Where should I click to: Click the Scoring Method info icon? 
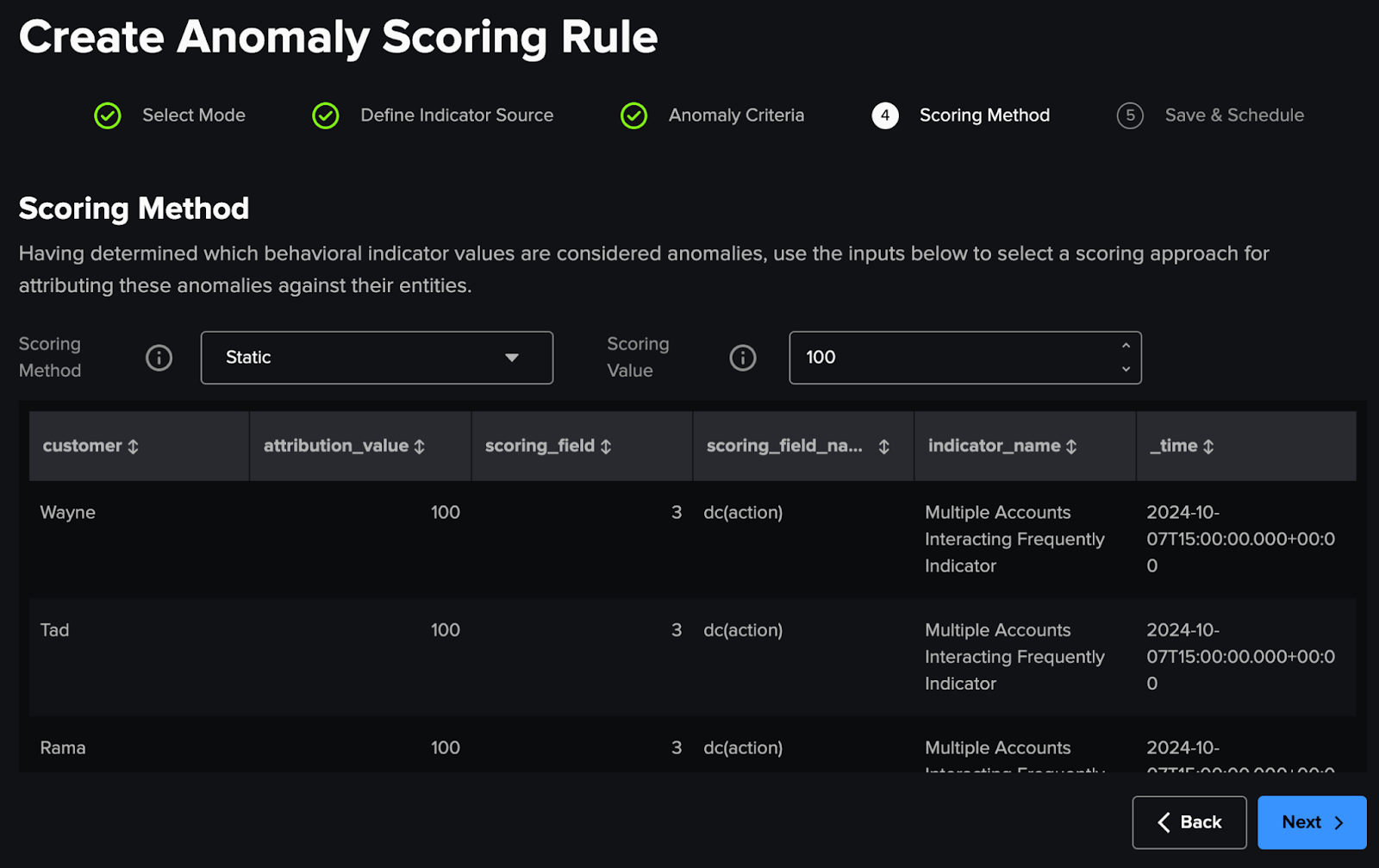[159, 358]
